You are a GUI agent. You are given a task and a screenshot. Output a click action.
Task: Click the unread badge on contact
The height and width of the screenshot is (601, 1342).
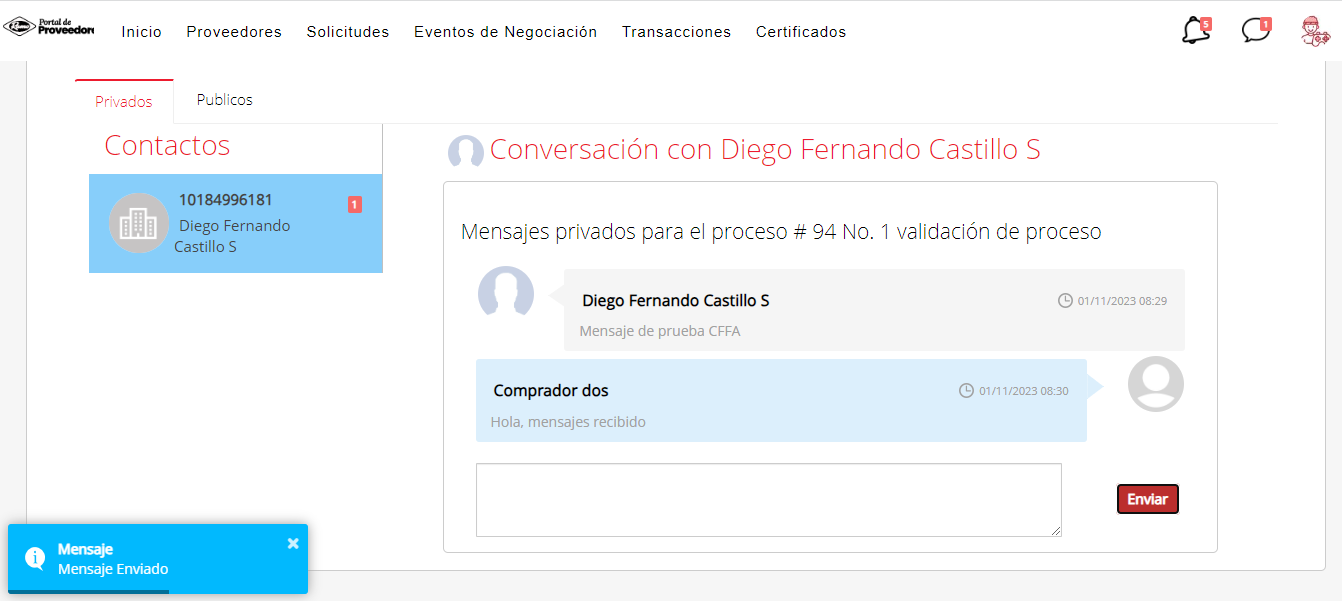click(354, 205)
